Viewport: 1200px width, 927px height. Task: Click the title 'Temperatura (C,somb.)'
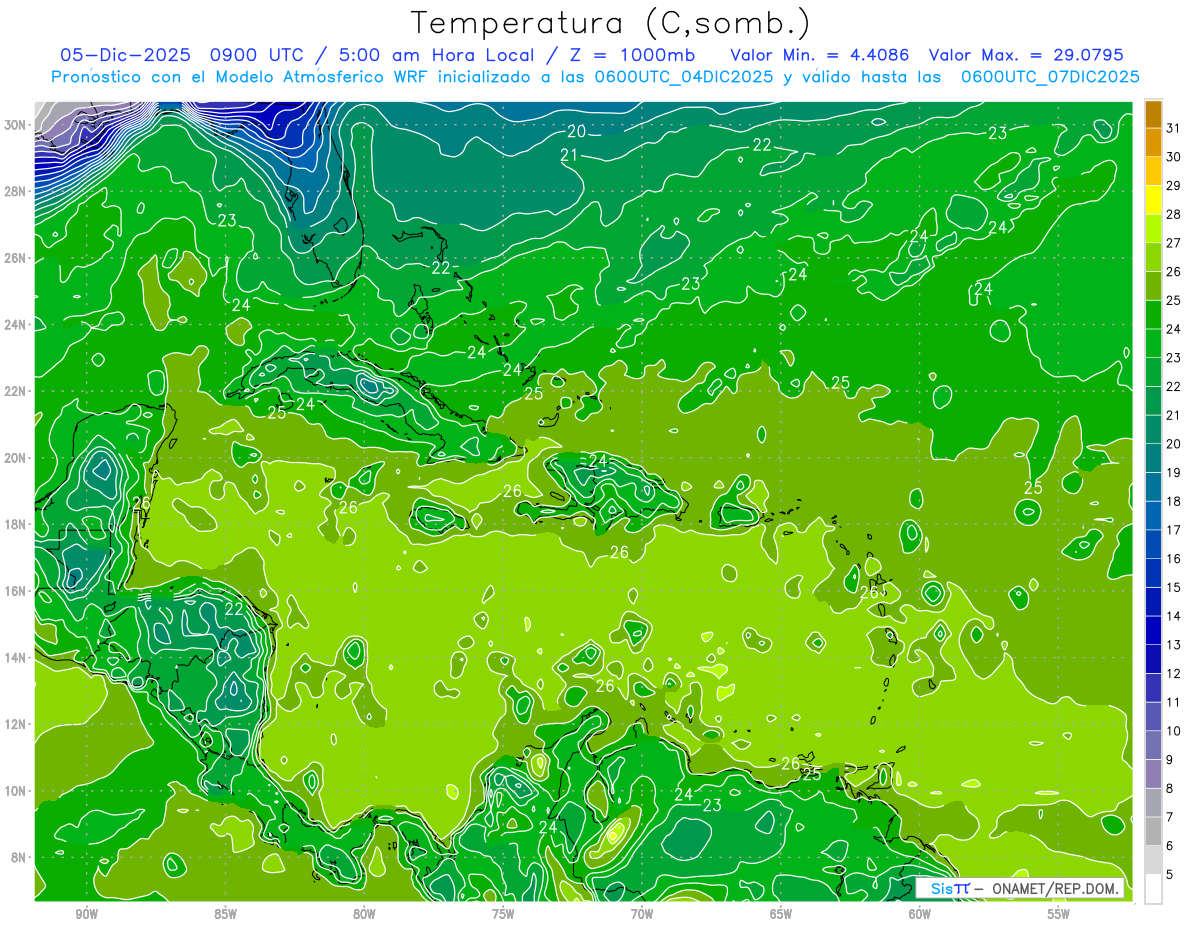coord(610,23)
